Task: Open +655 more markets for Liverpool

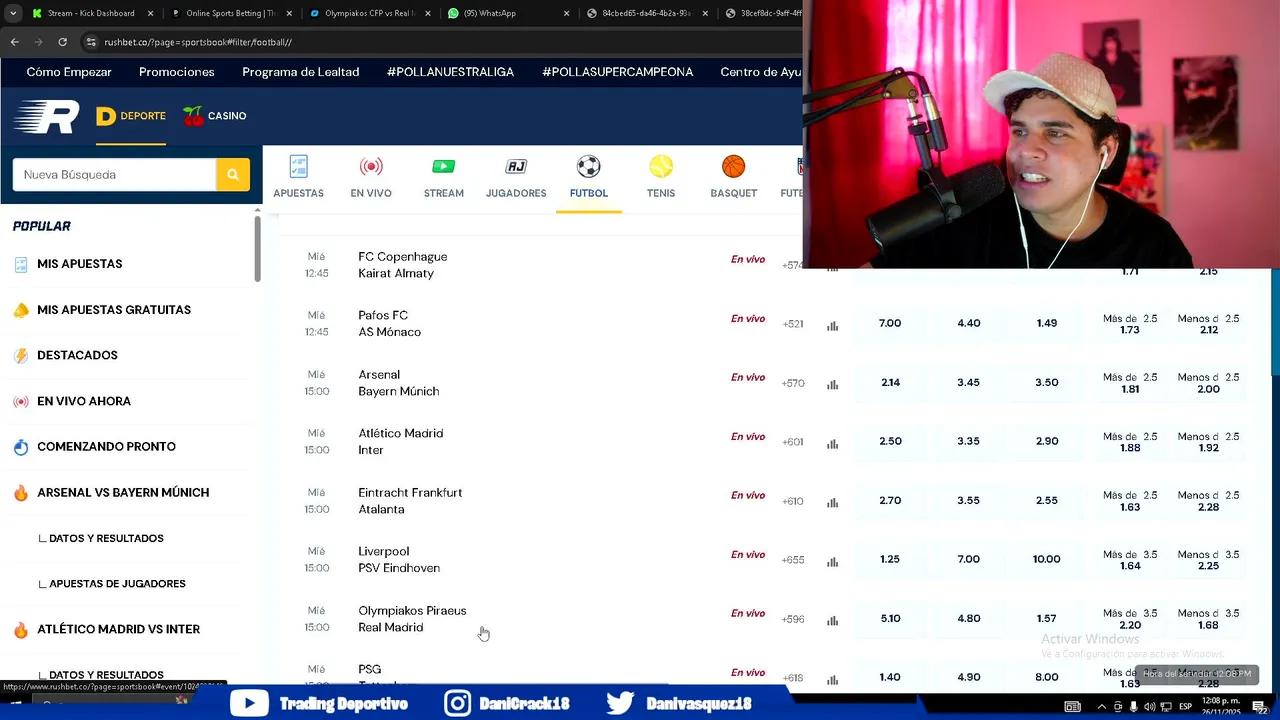Action: (x=793, y=560)
